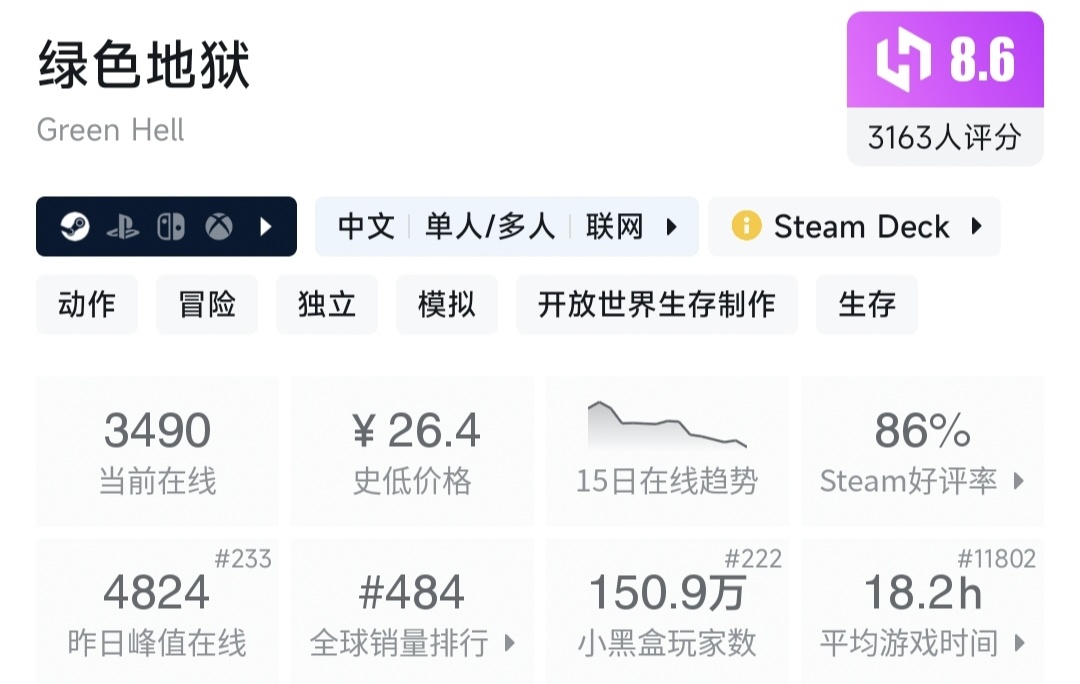The width and height of the screenshot is (1080, 684).
Task: Click the Xbox platform icon
Action: click(219, 227)
